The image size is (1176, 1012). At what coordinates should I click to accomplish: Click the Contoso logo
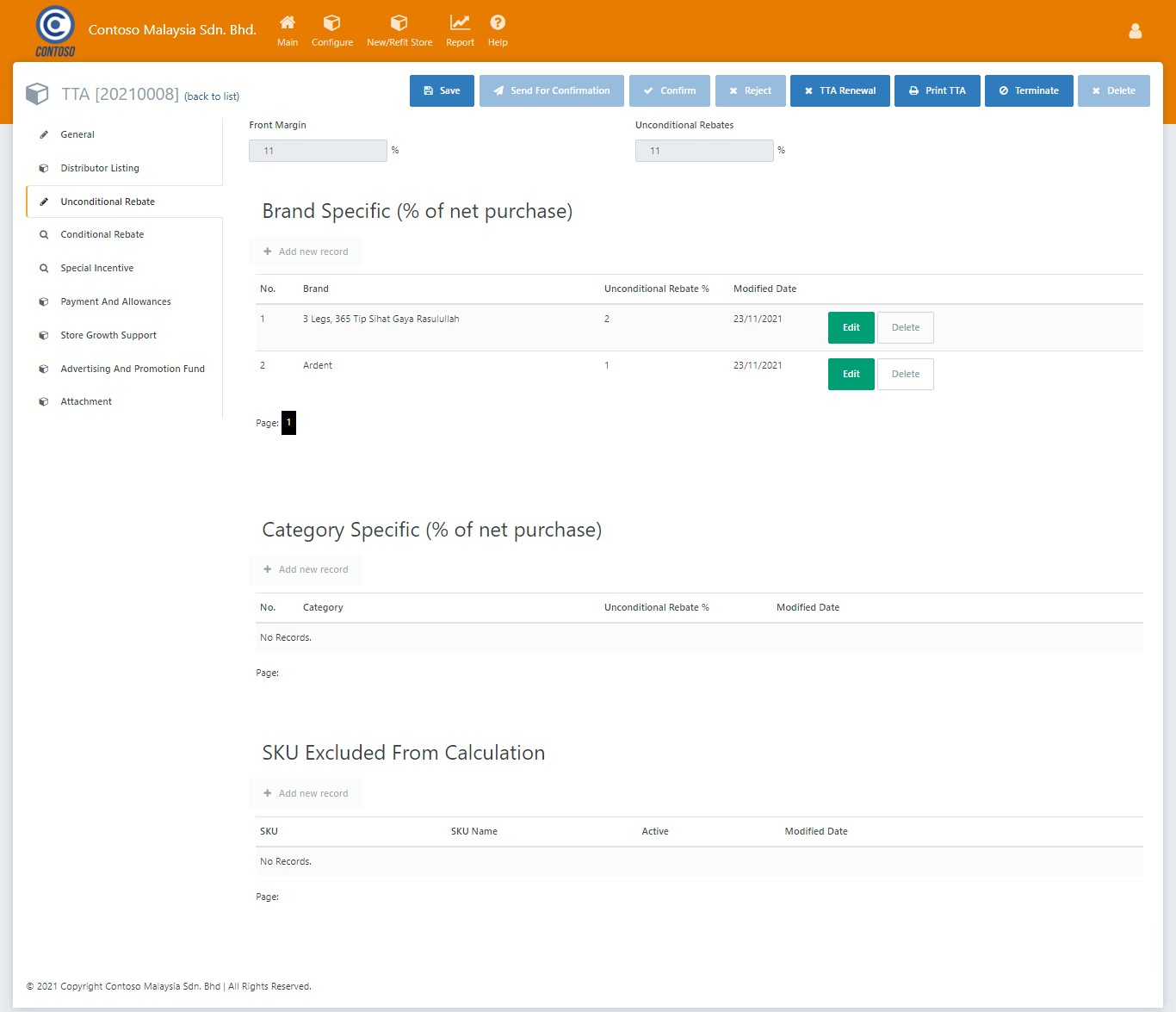[55, 31]
